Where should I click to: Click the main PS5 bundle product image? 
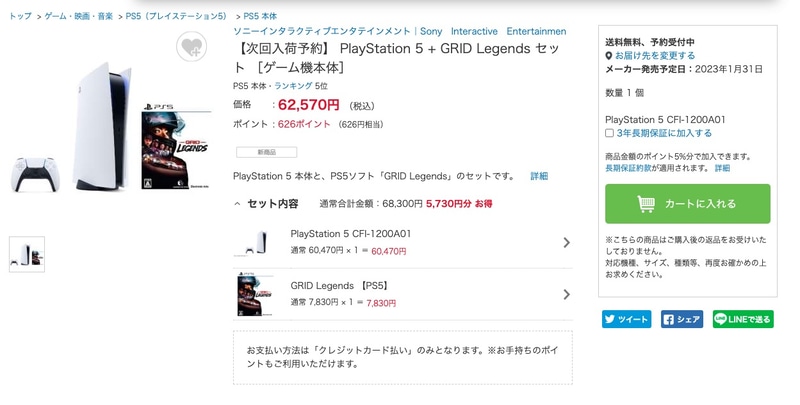(x=111, y=128)
